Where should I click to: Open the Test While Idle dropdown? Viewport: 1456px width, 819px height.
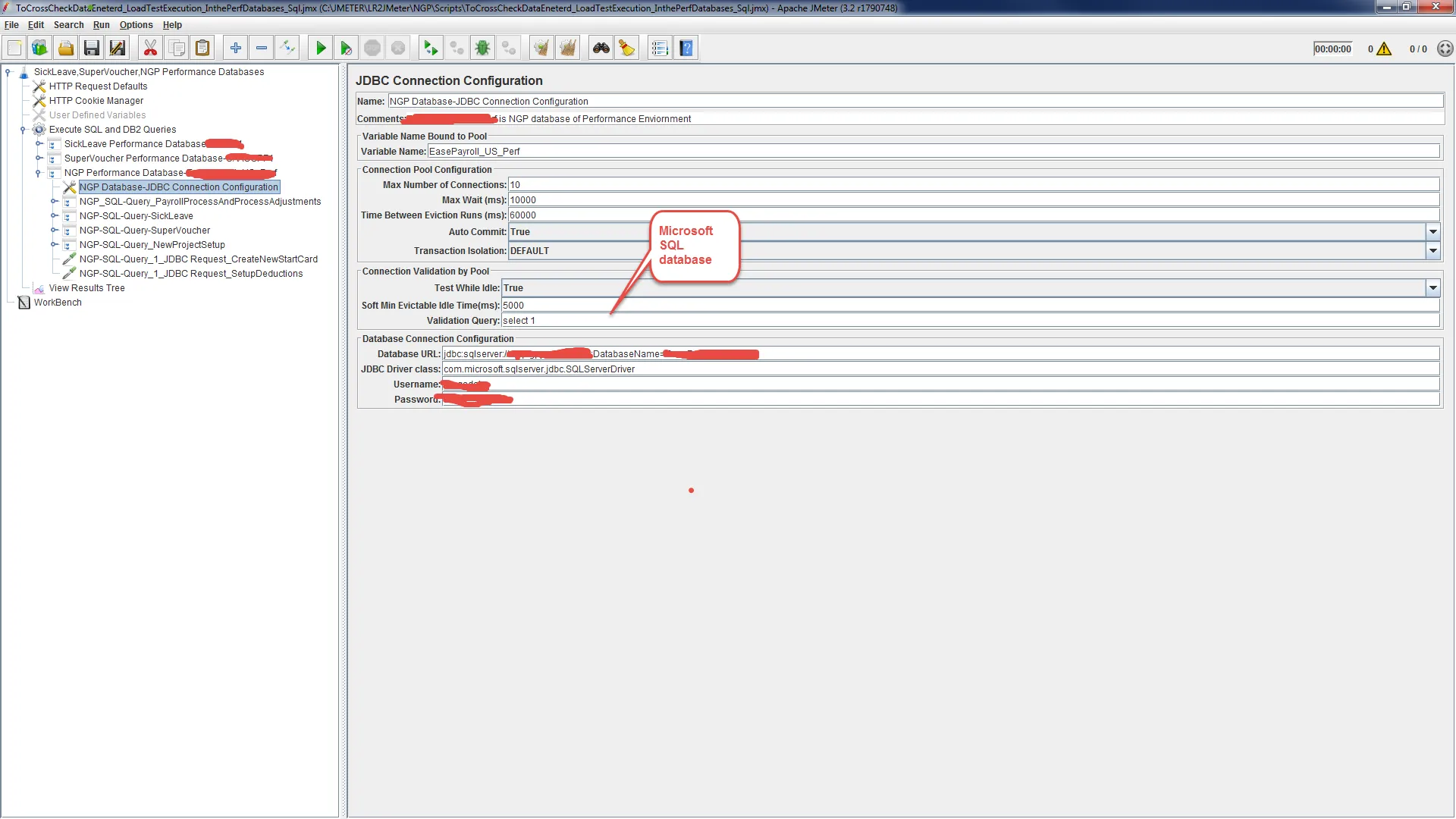click(1432, 288)
